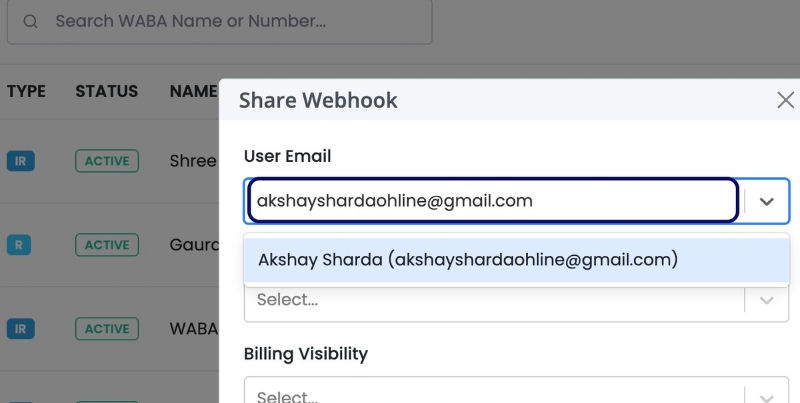The image size is (800, 403).
Task: Click the IR type badge in the WABA row
Action: tap(21, 328)
